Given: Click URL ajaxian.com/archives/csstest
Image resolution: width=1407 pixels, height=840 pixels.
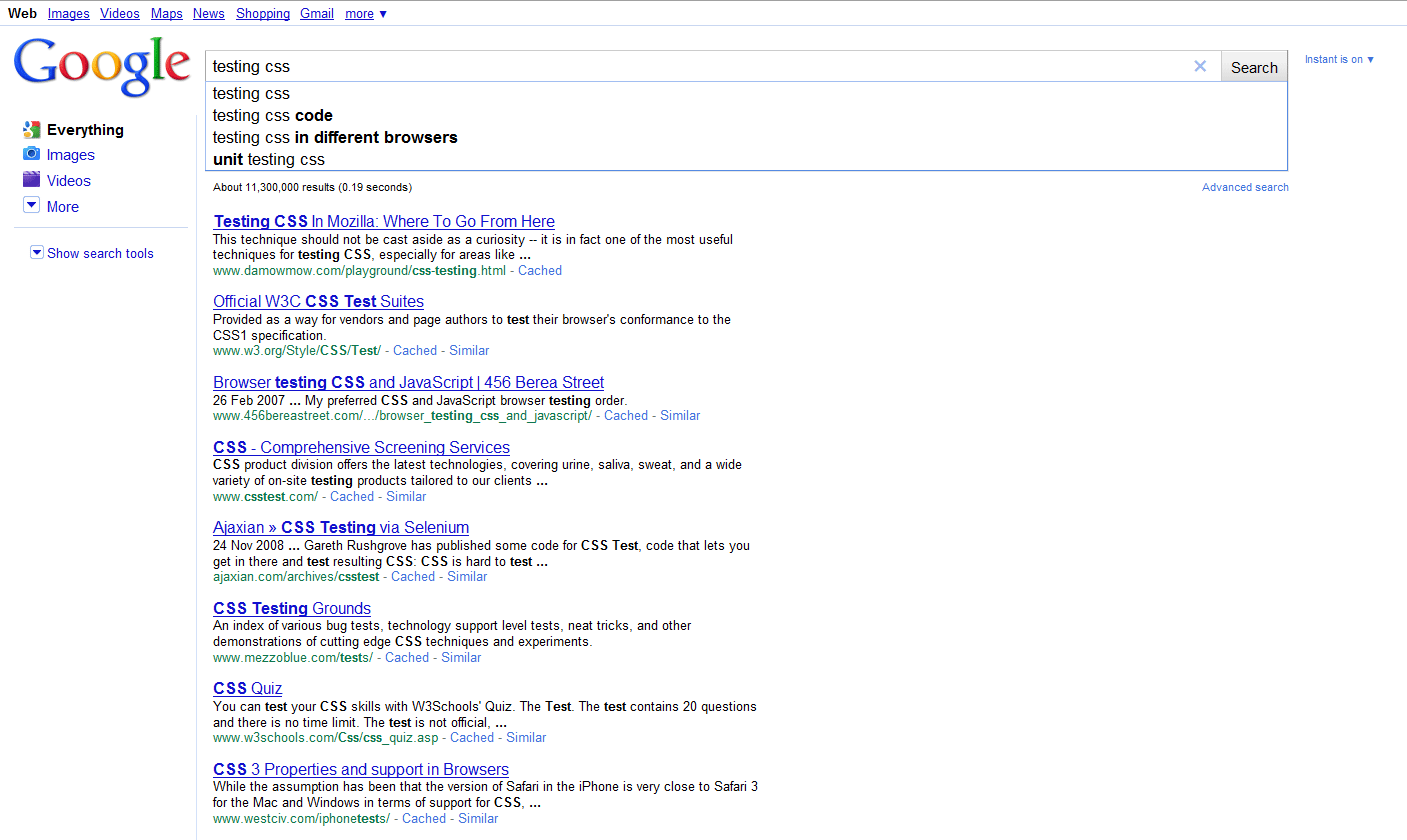Looking at the screenshot, I should pyautogui.click(x=296, y=577).
